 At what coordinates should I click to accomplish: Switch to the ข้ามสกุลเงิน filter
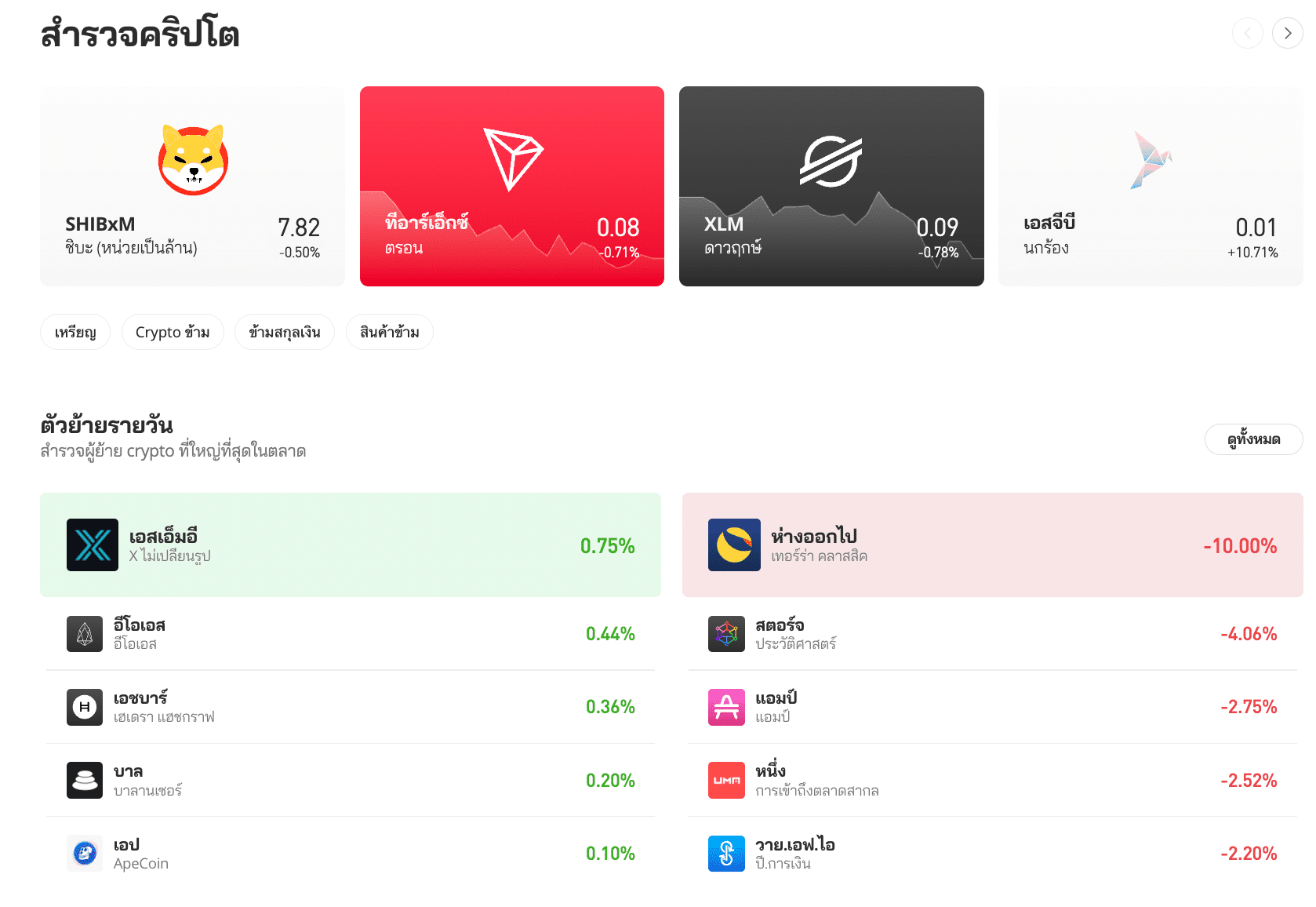285,332
